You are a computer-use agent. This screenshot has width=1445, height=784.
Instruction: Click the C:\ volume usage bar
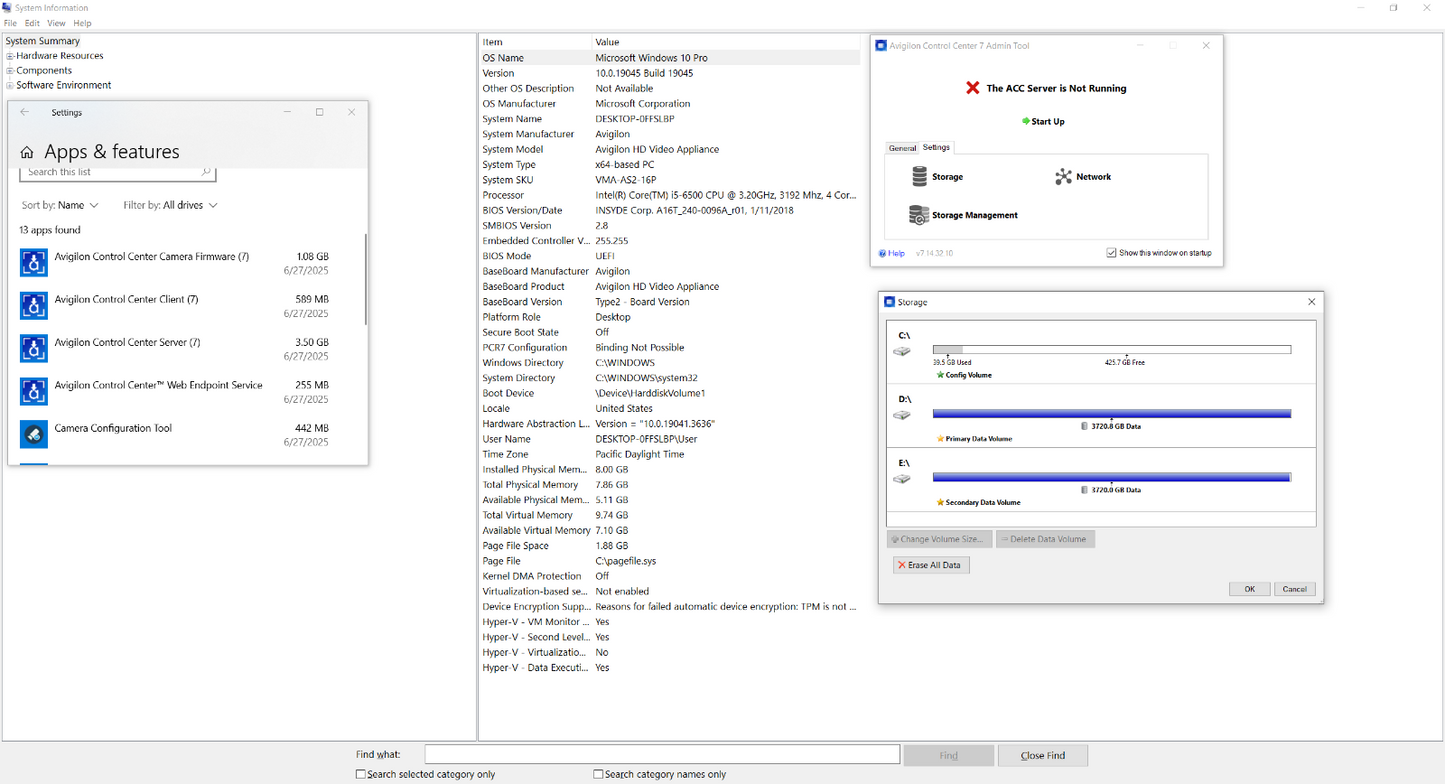1111,350
